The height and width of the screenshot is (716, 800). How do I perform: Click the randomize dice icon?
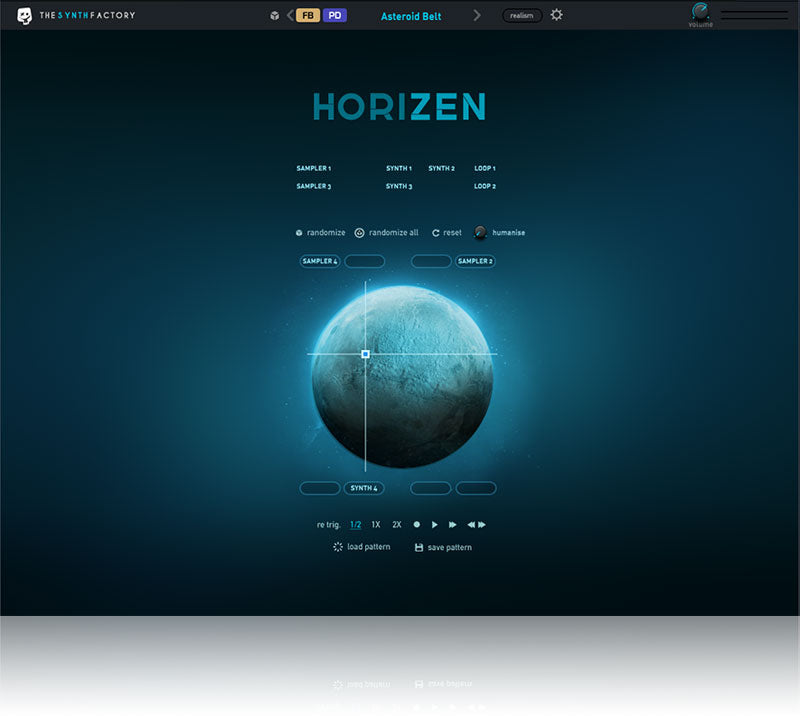pos(299,233)
